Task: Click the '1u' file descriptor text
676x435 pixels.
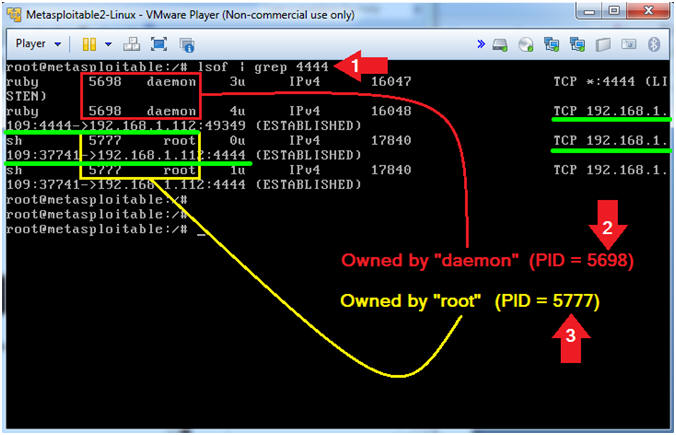Action: (237, 169)
